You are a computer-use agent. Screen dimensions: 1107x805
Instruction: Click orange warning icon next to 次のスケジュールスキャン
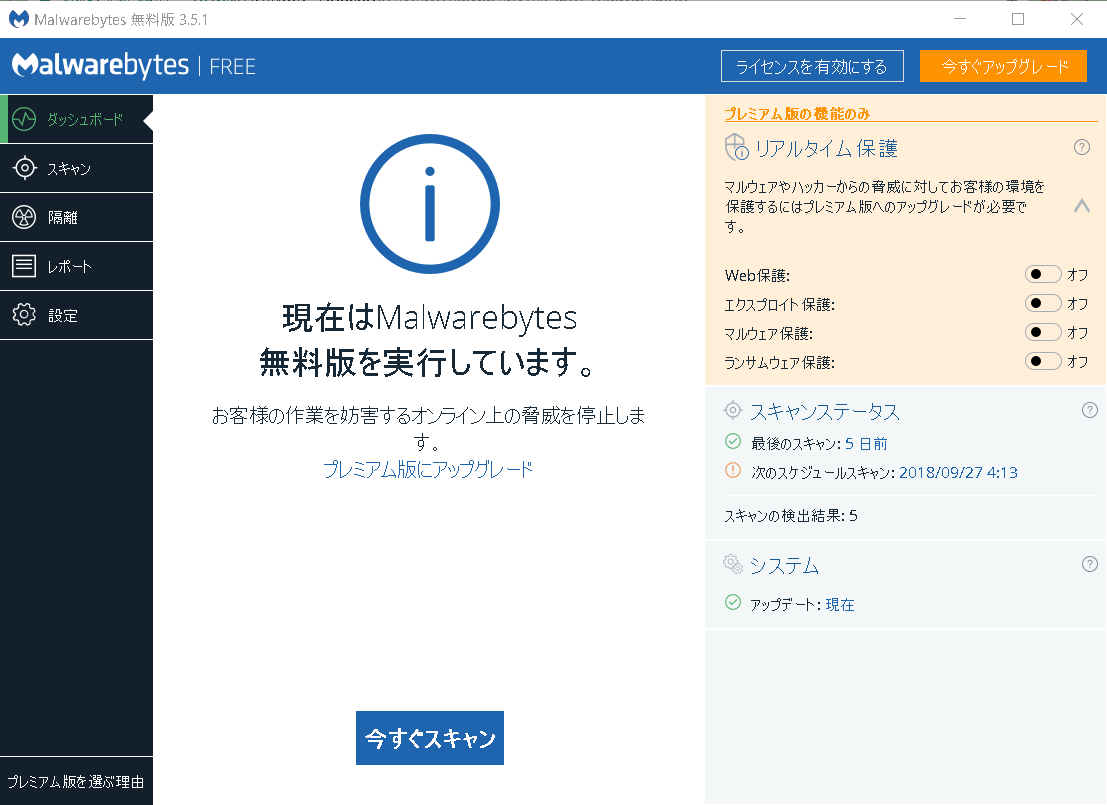click(x=733, y=470)
